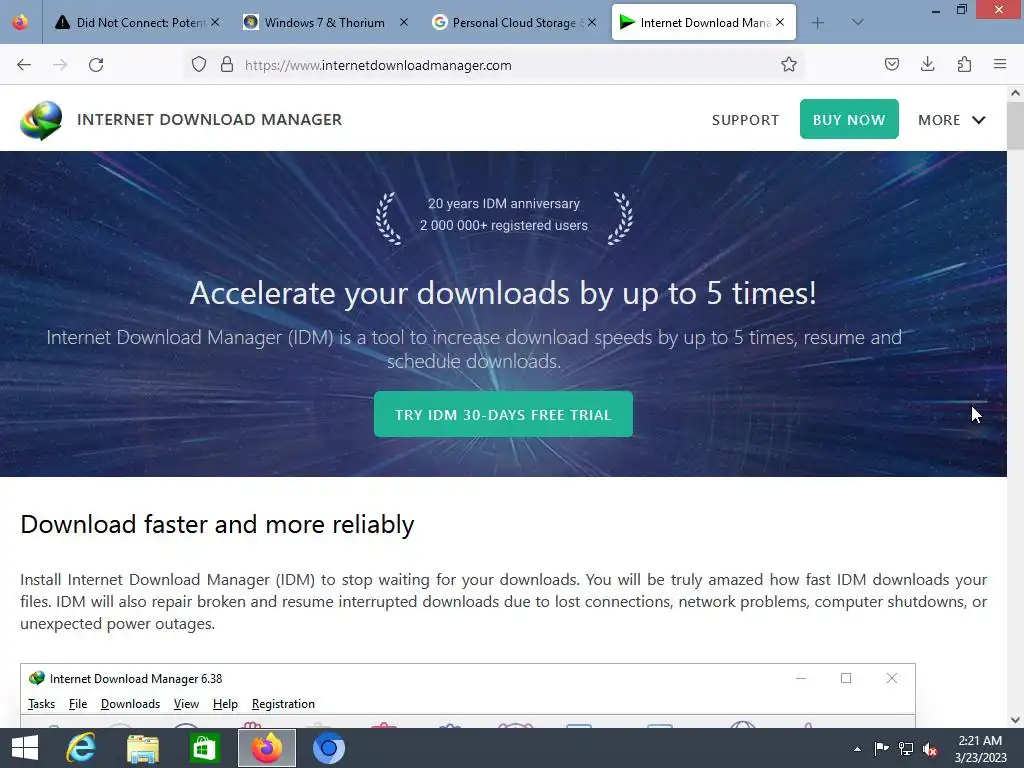Show hidden system tray icons

click(857, 749)
